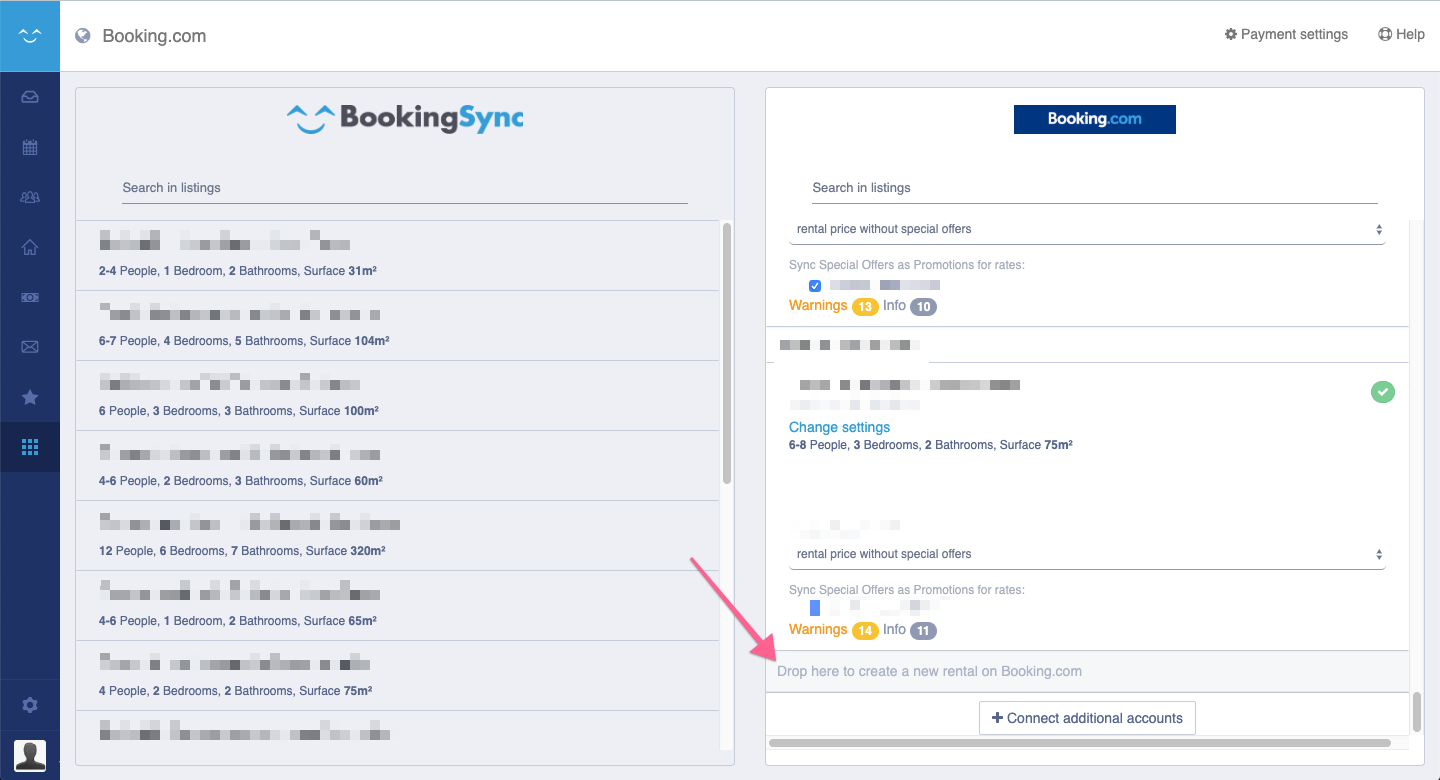Click the Booking.com search in listings field
The width and height of the screenshot is (1440, 780).
[x=1095, y=188]
